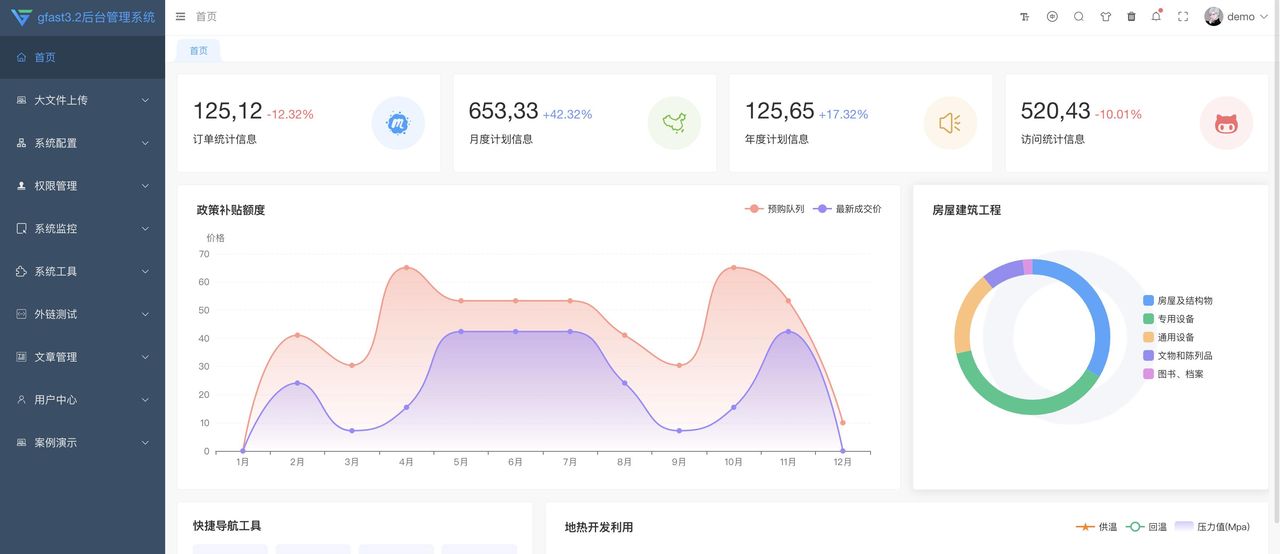The width and height of the screenshot is (1280, 554).
Task: Click the 外链测试 sidebar icon
Action: [22, 314]
